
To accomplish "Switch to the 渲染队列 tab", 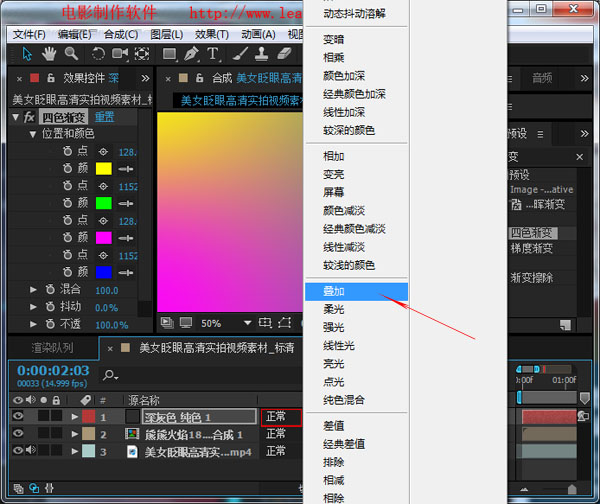I will click(52, 348).
